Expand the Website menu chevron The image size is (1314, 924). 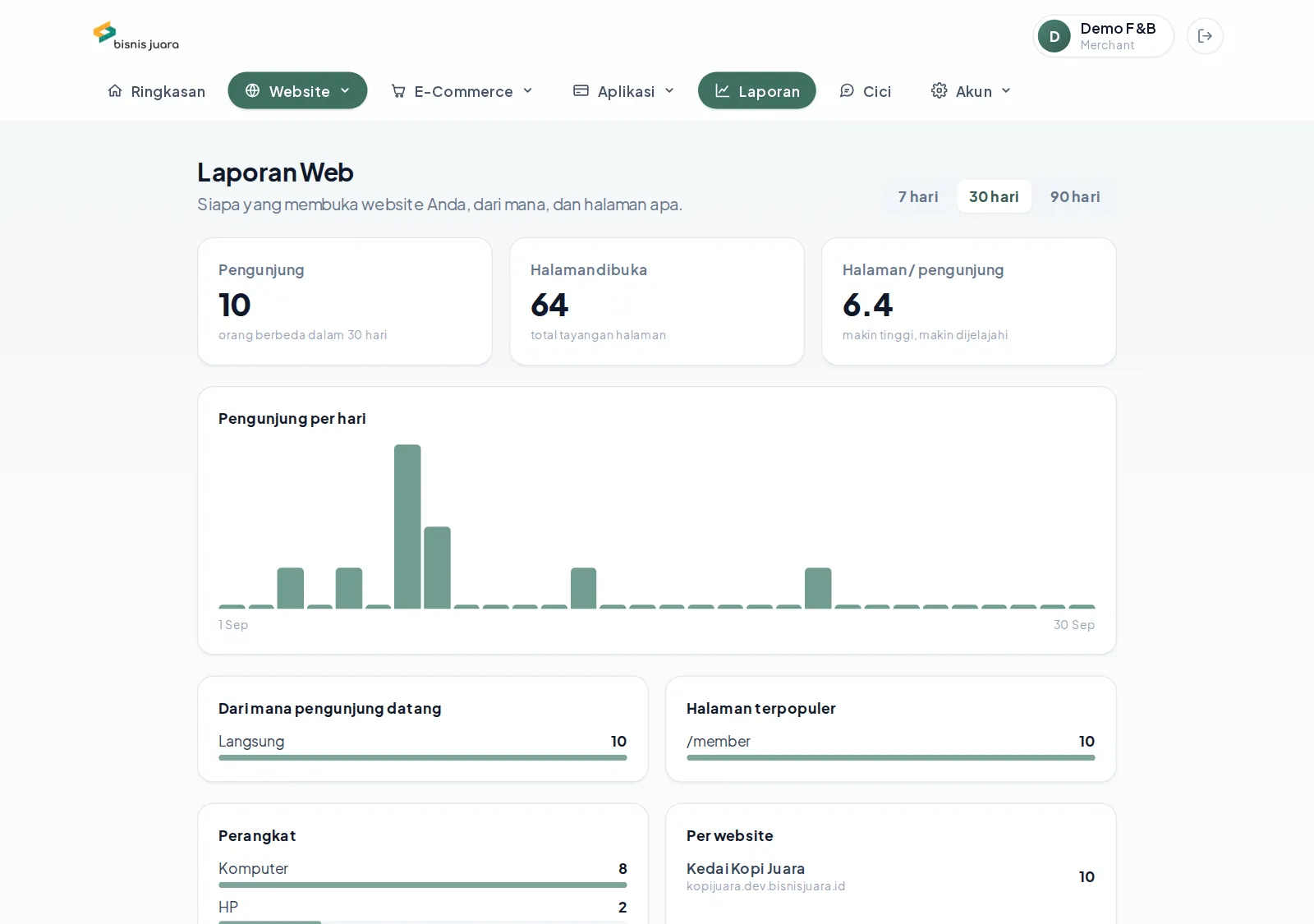coord(345,90)
